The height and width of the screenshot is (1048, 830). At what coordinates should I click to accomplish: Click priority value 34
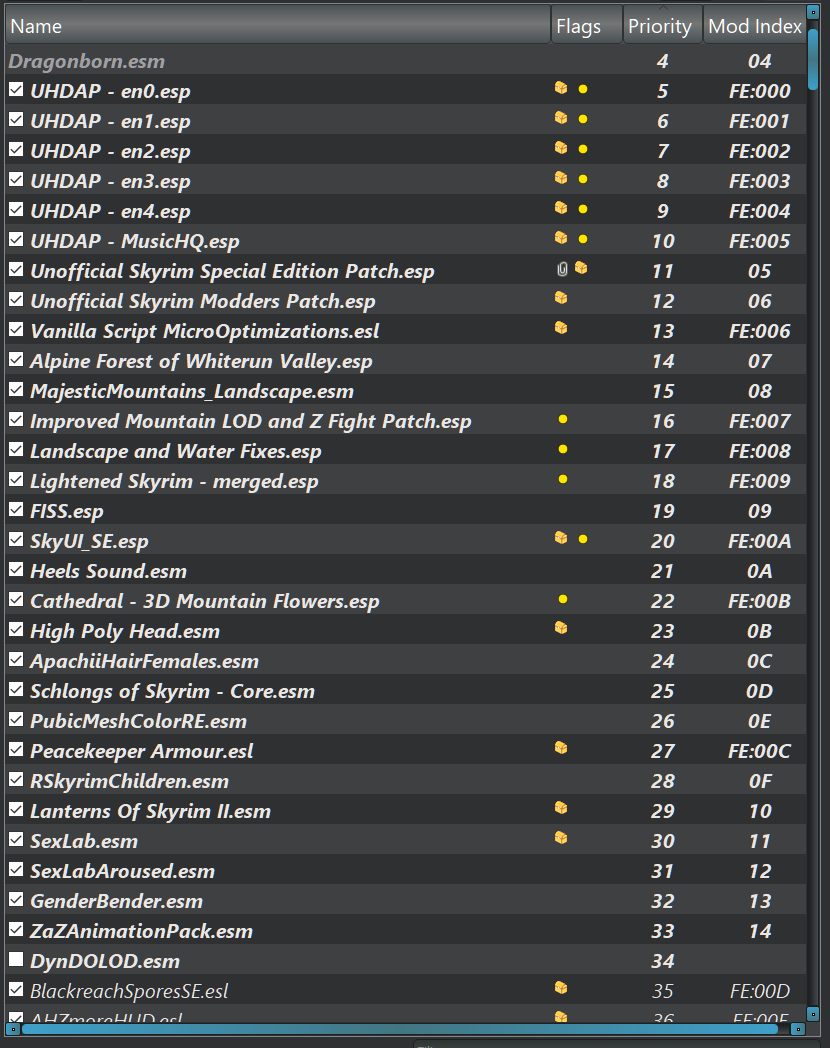coord(662,960)
